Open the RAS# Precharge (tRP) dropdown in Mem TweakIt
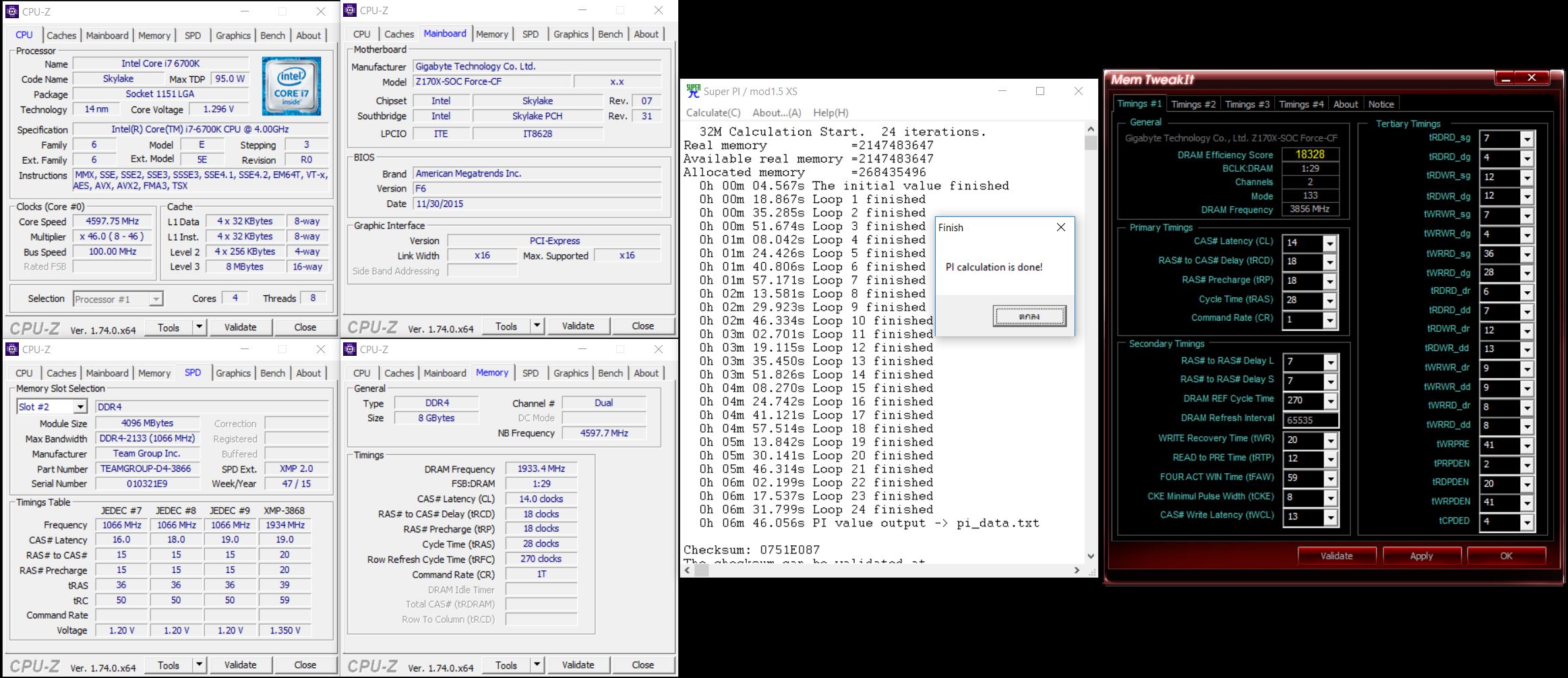 (x=1329, y=281)
